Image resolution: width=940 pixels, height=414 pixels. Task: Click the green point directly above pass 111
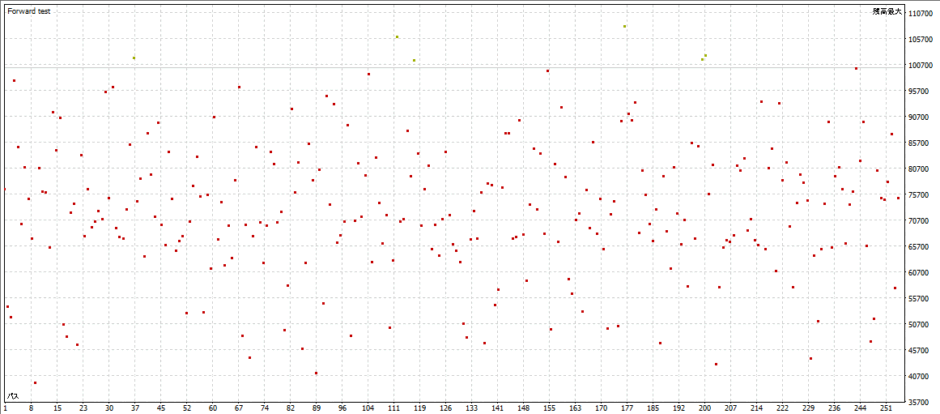tap(396, 37)
